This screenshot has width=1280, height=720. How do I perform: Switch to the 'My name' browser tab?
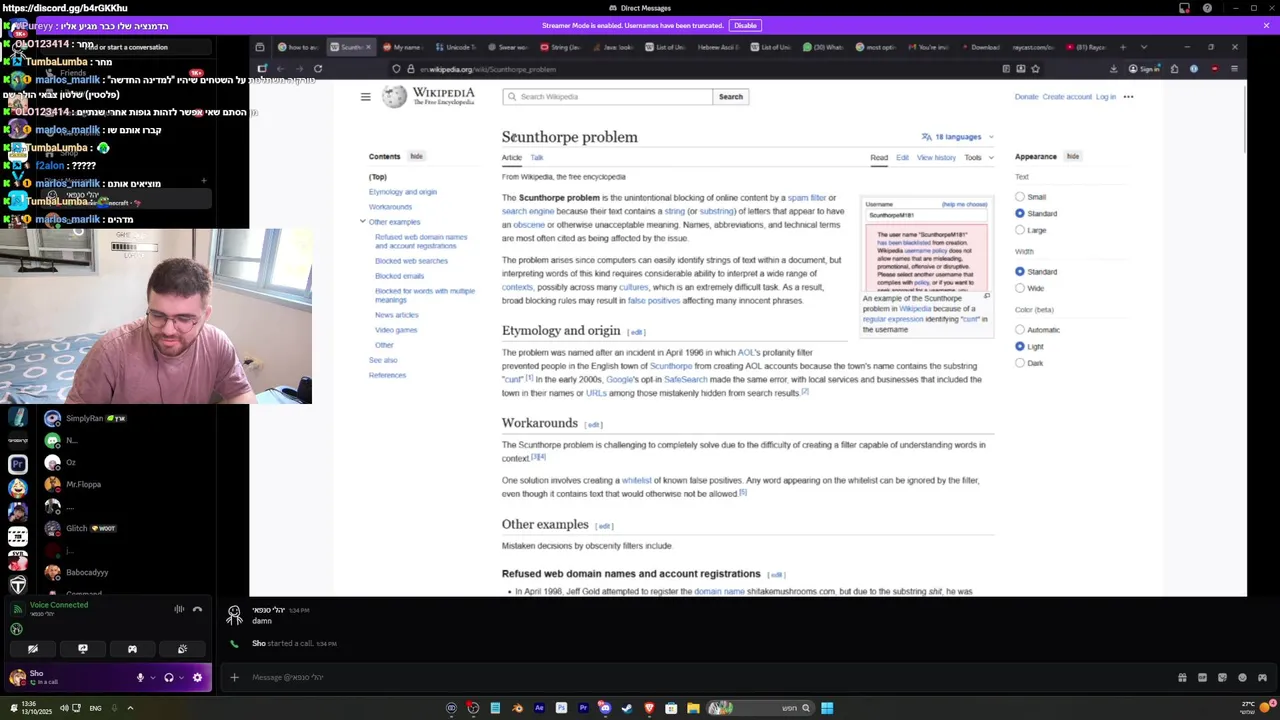pyautogui.click(x=402, y=47)
